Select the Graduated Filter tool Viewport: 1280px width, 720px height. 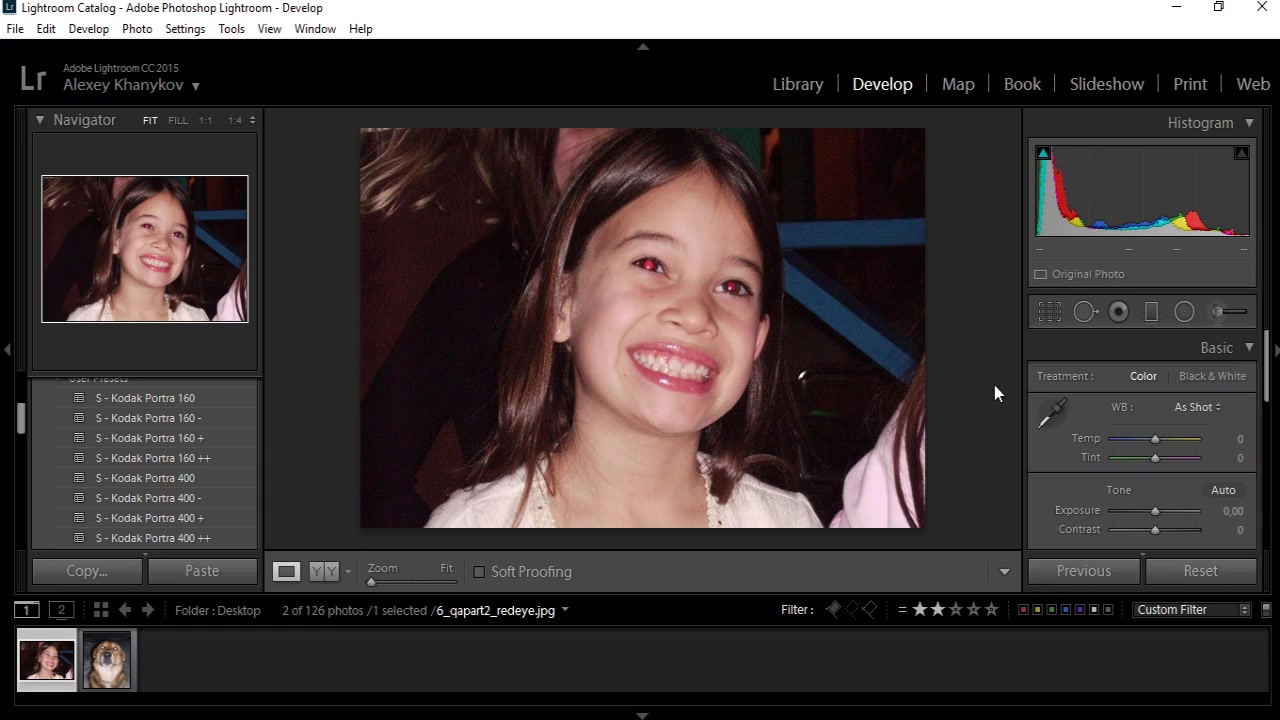pyautogui.click(x=1151, y=312)
